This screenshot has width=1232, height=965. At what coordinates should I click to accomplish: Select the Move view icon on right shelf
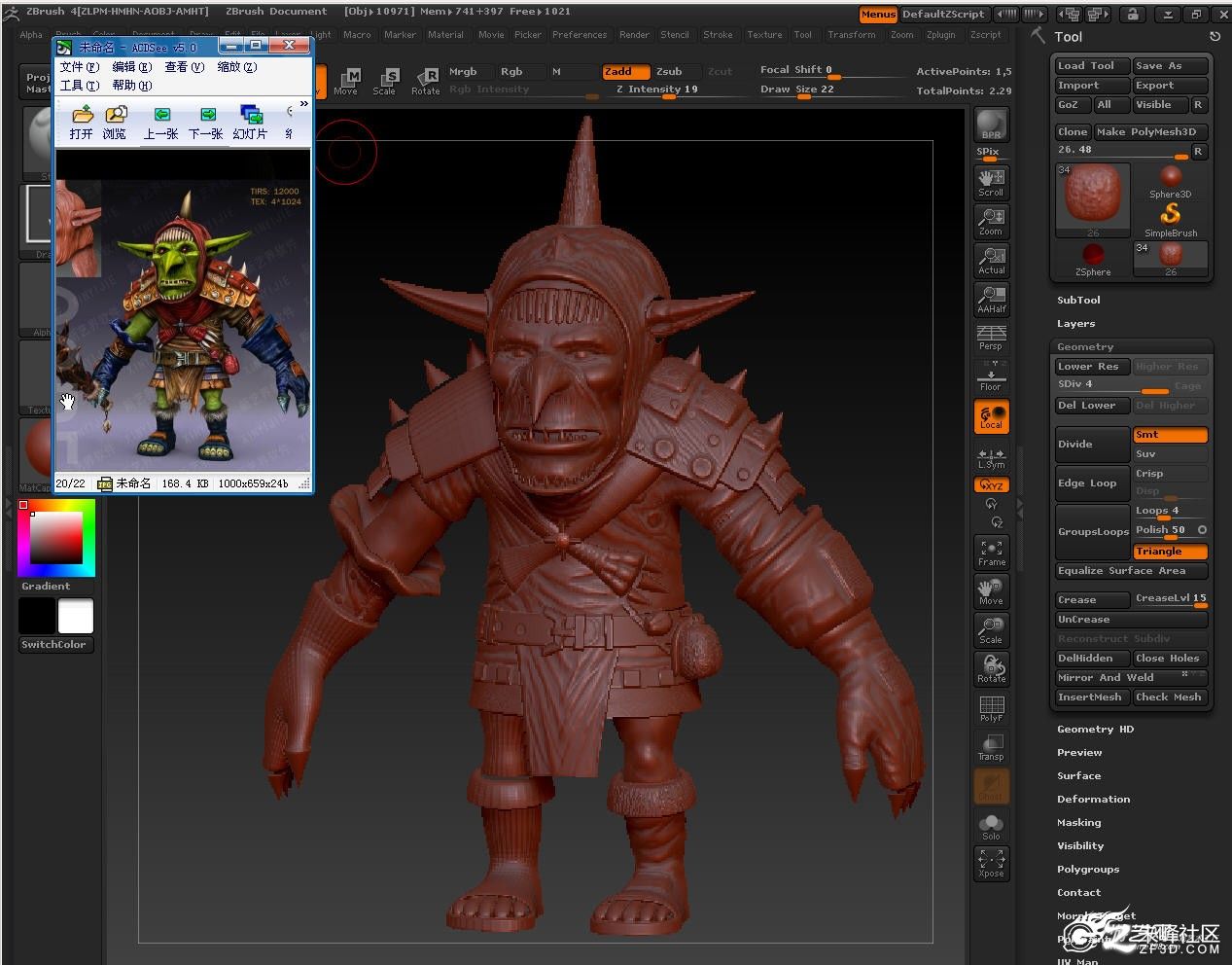[991, 590]
